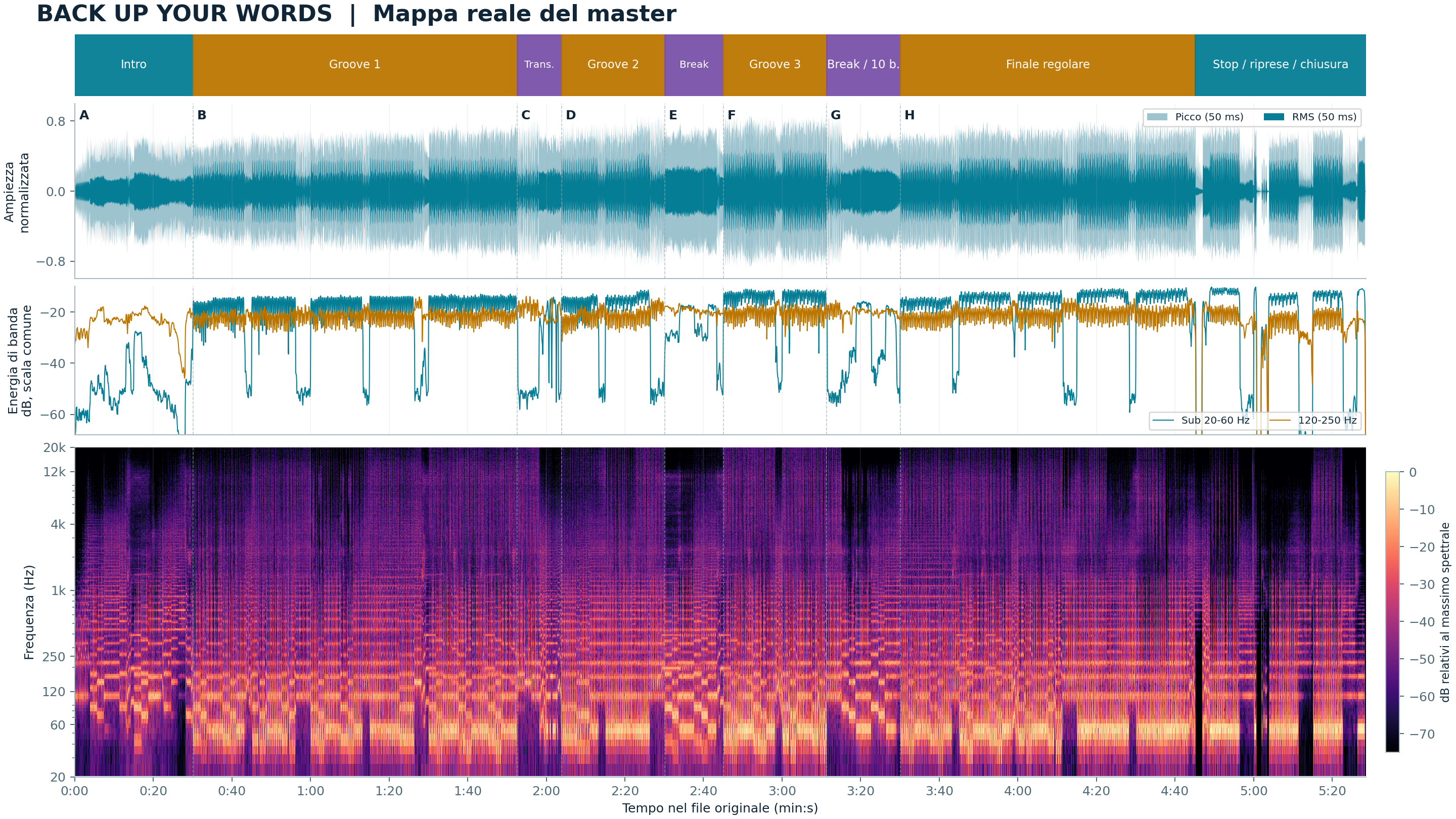Click the 60 frequency axis label
The height and width of the screenshot is (819, 1456).
pos(58,725)
